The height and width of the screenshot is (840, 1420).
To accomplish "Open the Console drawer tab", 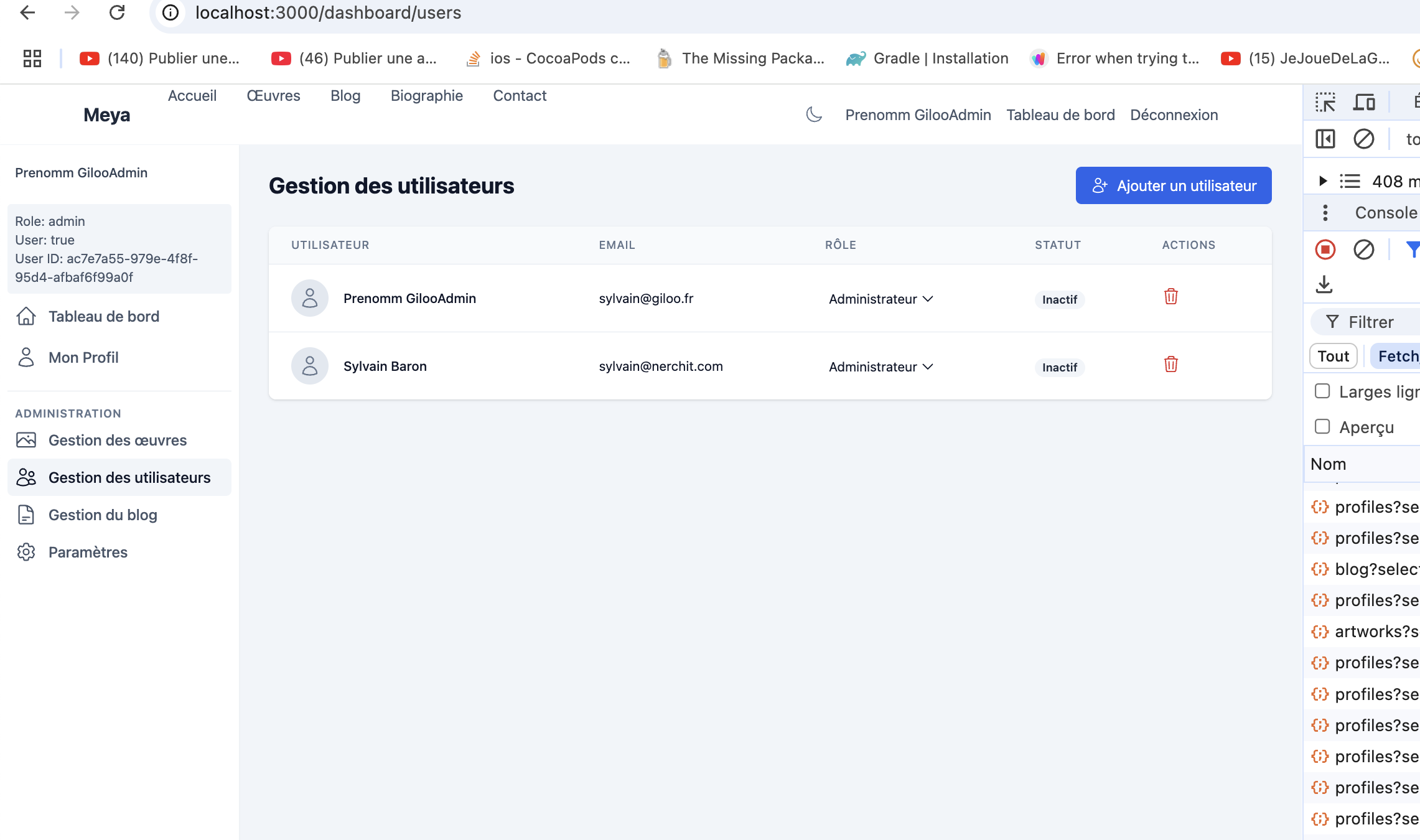I will (x=1386, y=213).
